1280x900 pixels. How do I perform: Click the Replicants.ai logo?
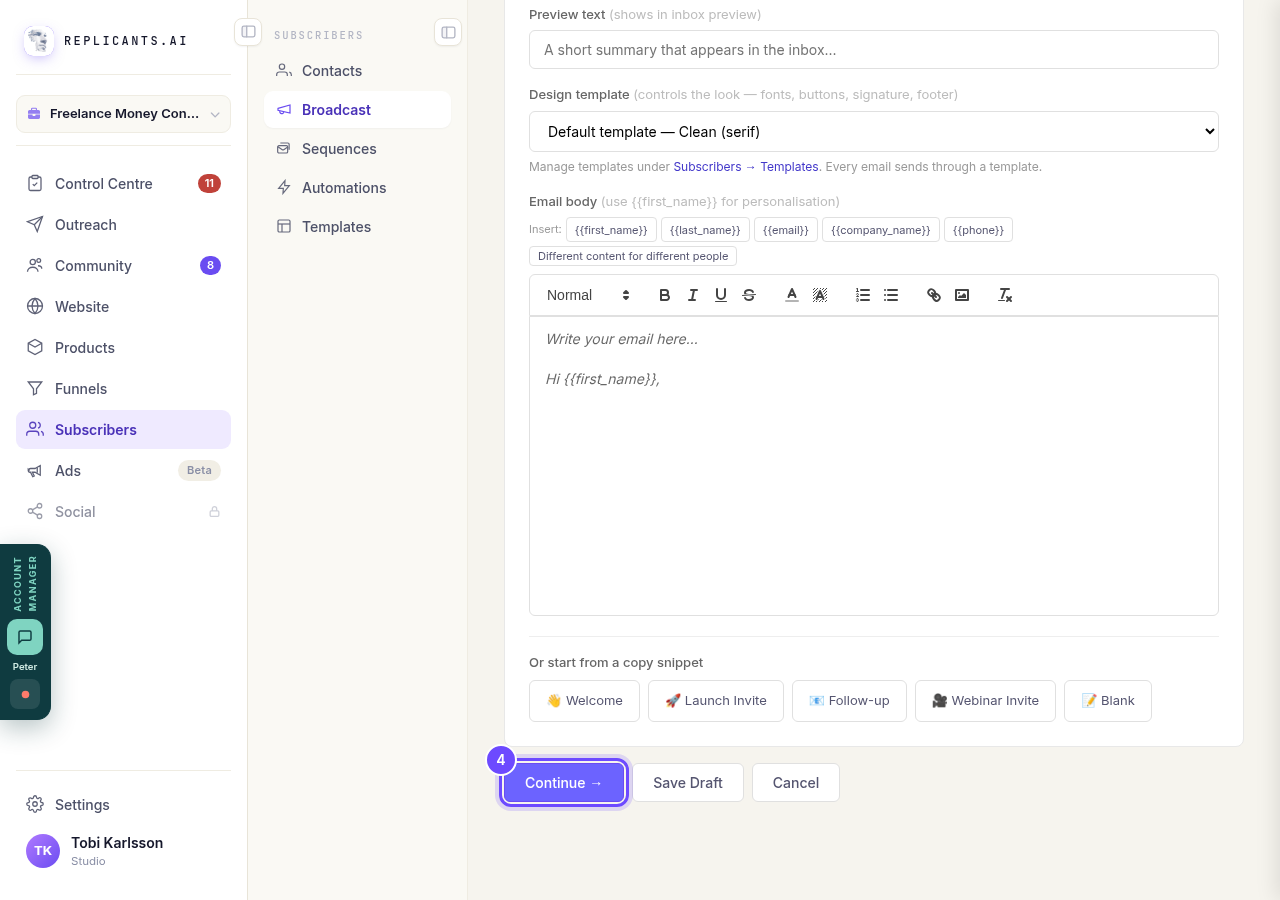coord(39,41)
